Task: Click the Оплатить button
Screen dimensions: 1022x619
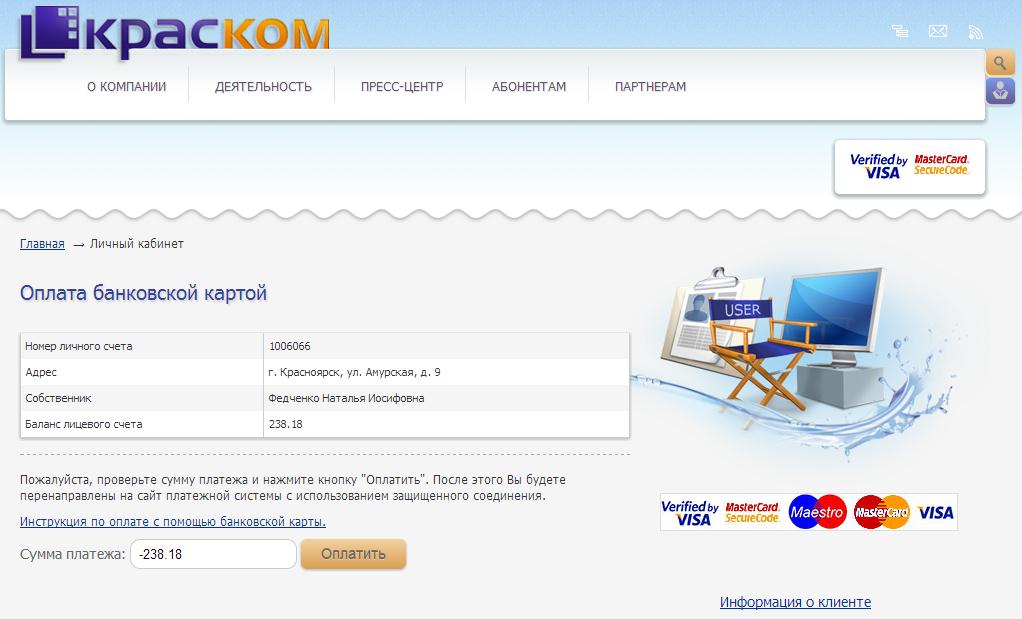Action: coord(353,554)
